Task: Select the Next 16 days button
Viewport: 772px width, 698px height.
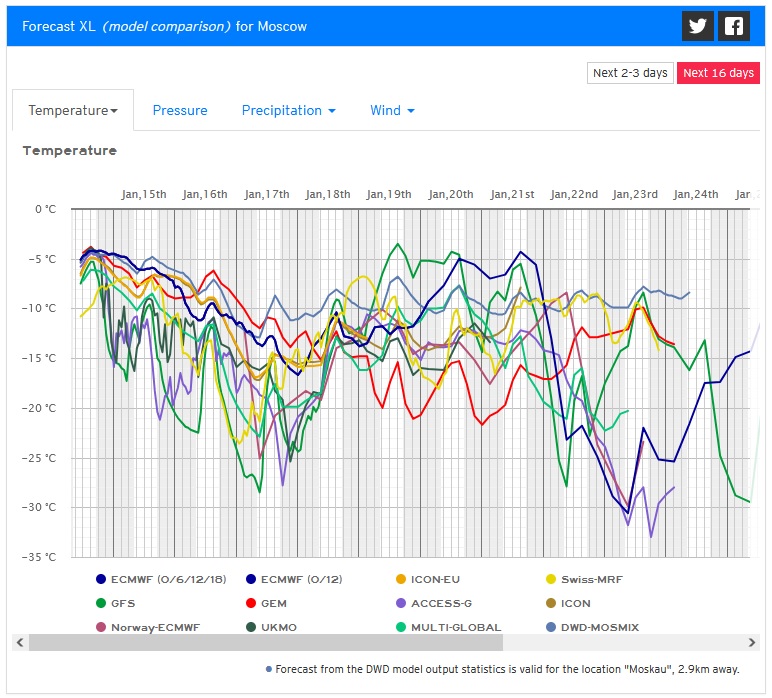Action: (718, 73)
